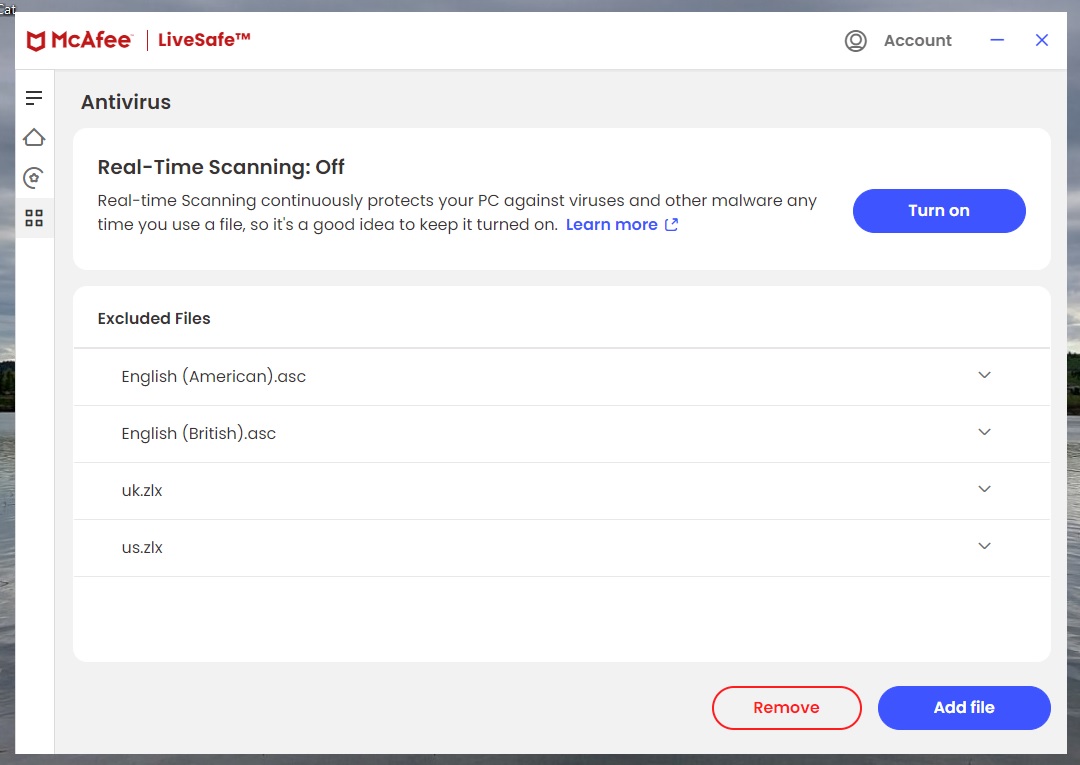
Task: Follow the Learn more link
Action: click(612, 224)
